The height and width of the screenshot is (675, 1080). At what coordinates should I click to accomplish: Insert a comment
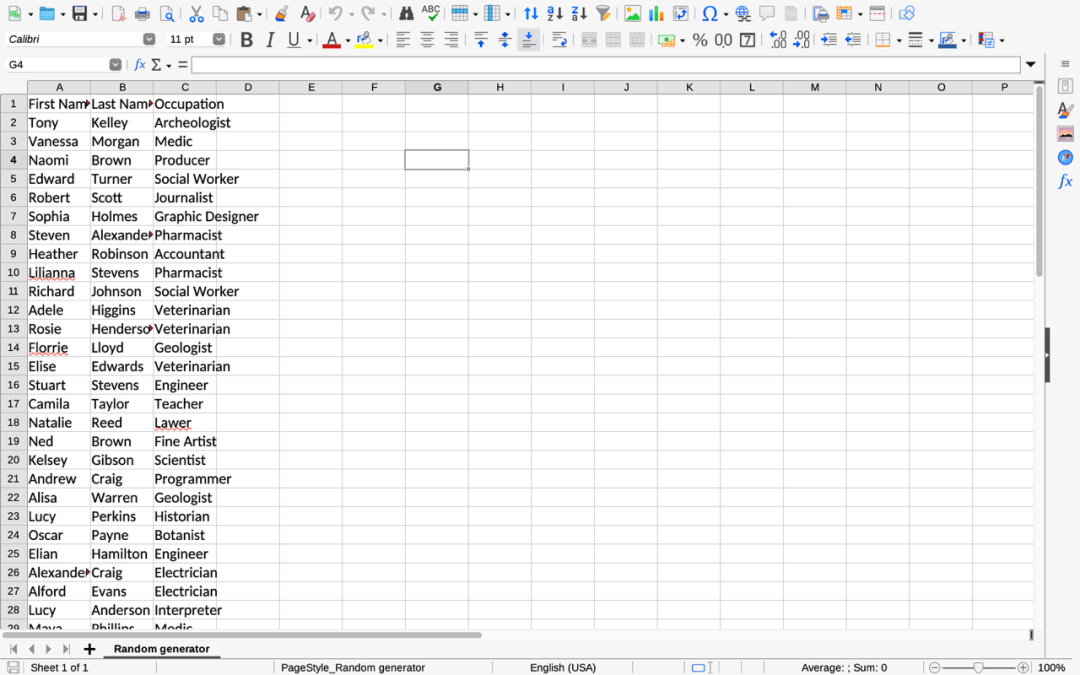tap(767, 13)
